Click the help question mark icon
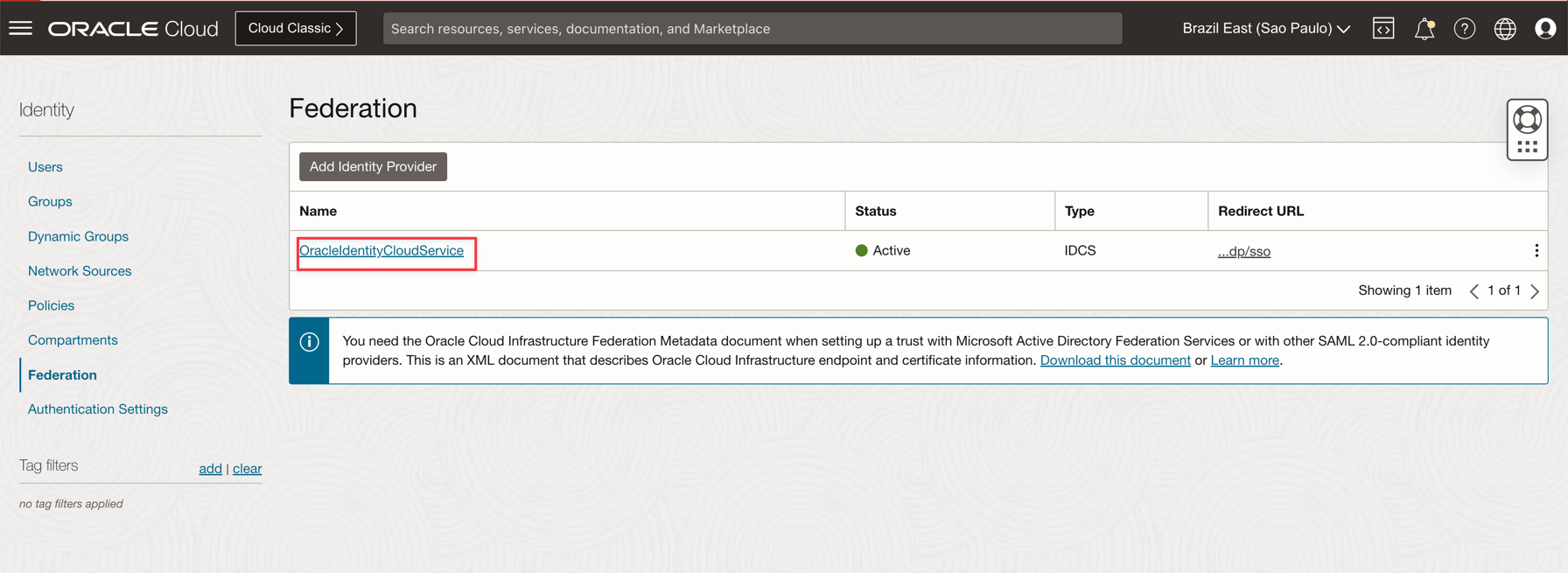The height and width of the screenshot is (573, 1568). click(x=1464, y=29)
